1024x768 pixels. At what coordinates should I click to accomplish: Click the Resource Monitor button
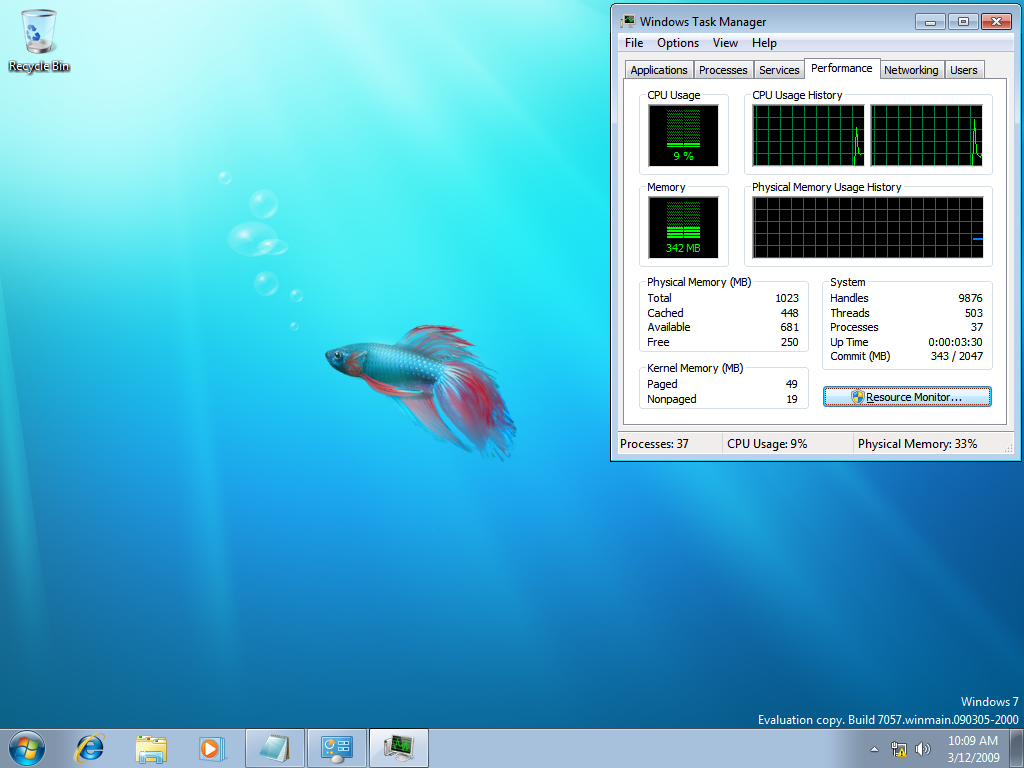[x=907, y=397]
